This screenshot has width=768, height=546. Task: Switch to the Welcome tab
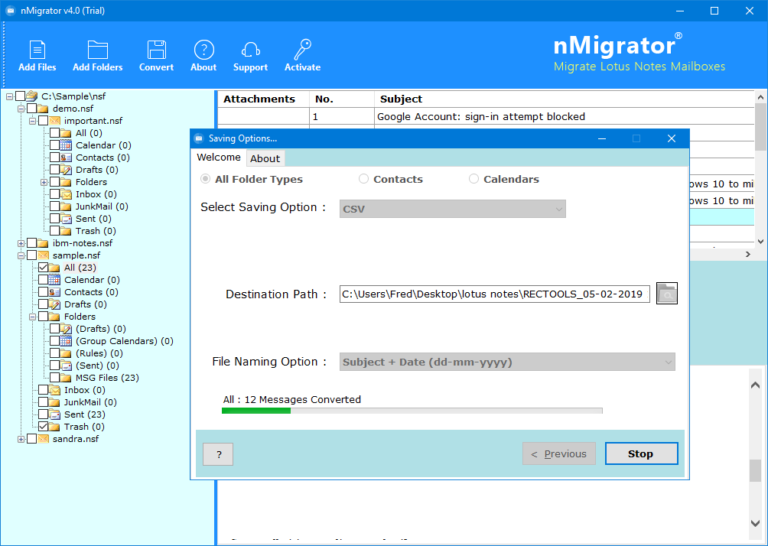[x=218, y=157]
